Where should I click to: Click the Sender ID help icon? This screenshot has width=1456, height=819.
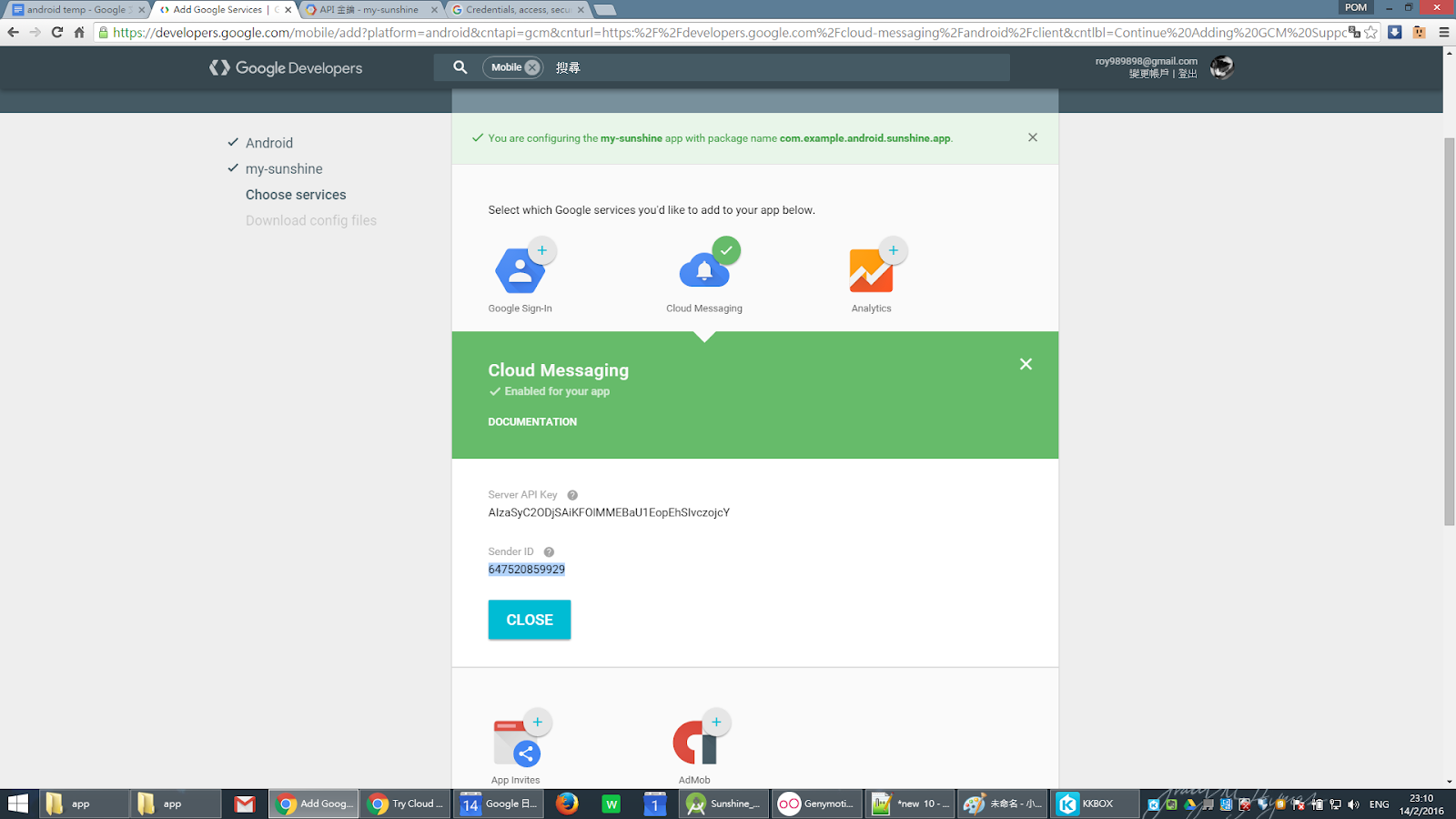[x=549, y=551]
